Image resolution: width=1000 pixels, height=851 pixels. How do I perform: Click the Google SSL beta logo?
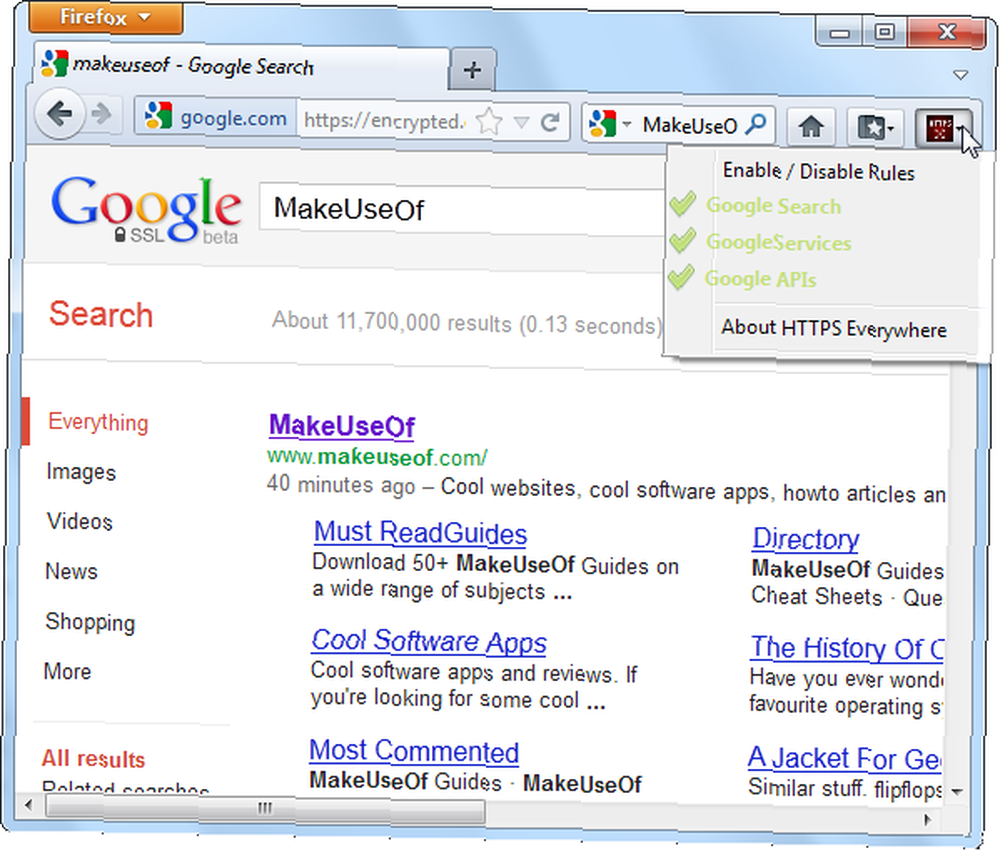point(147,209)
